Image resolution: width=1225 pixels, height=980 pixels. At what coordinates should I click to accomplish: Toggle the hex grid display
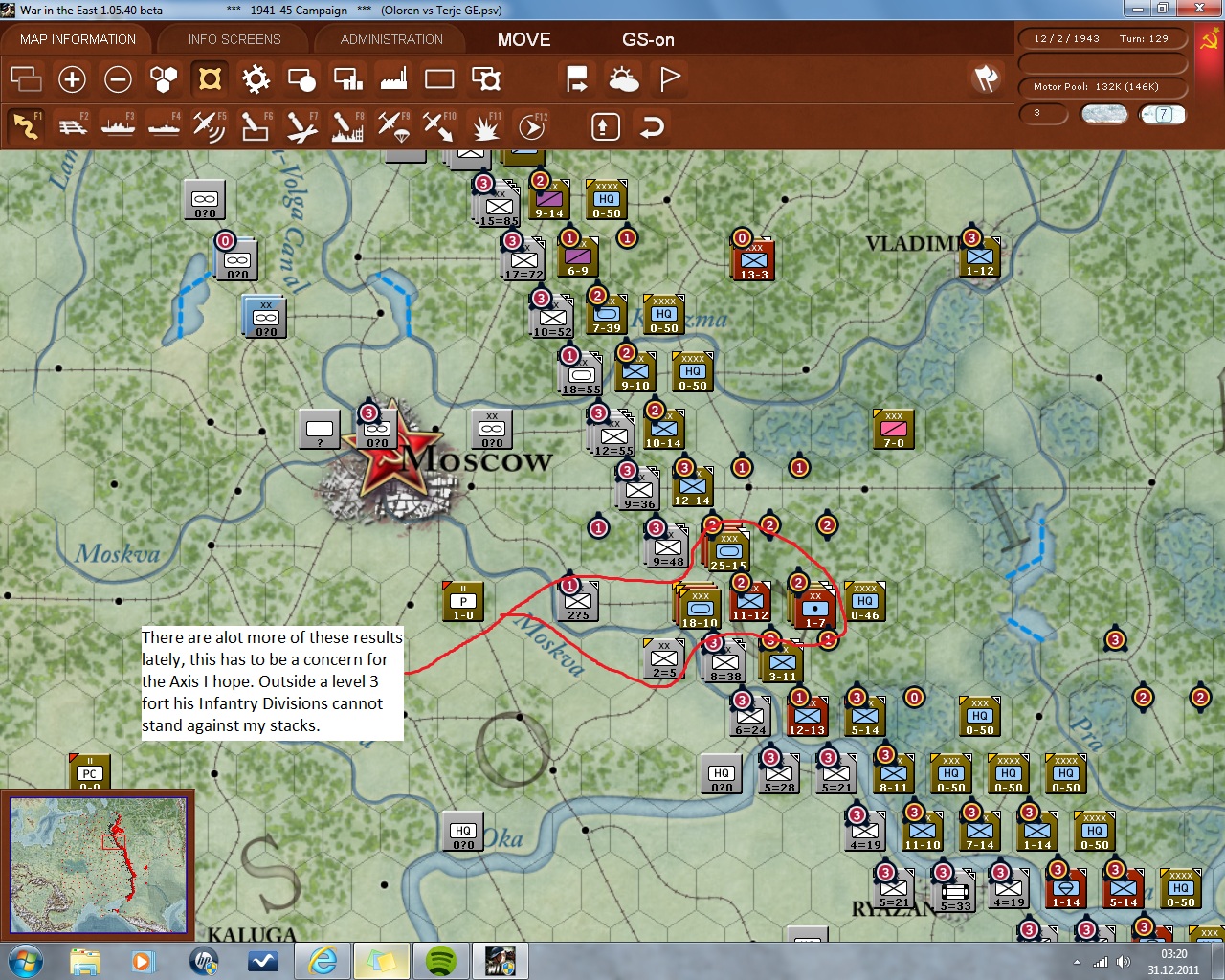click(164, 78)
